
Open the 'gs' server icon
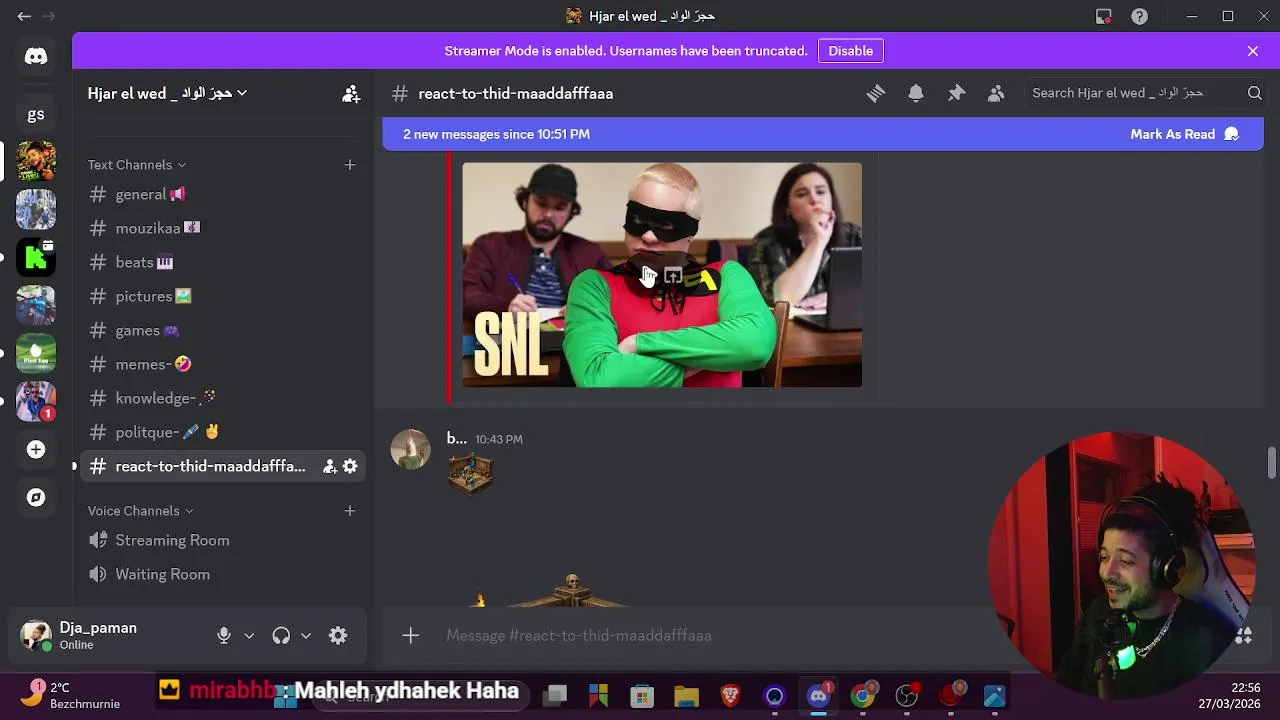tap(36, 114)
